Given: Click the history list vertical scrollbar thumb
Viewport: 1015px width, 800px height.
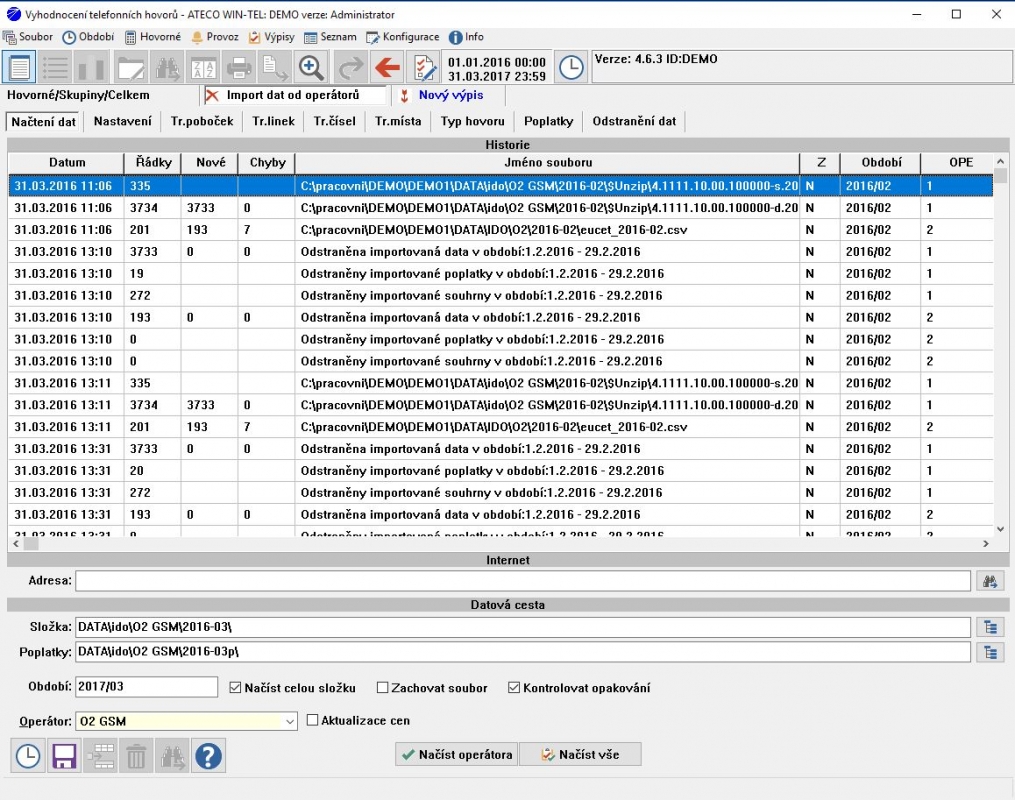Looking at the screenshot, I should [1000, 176].
